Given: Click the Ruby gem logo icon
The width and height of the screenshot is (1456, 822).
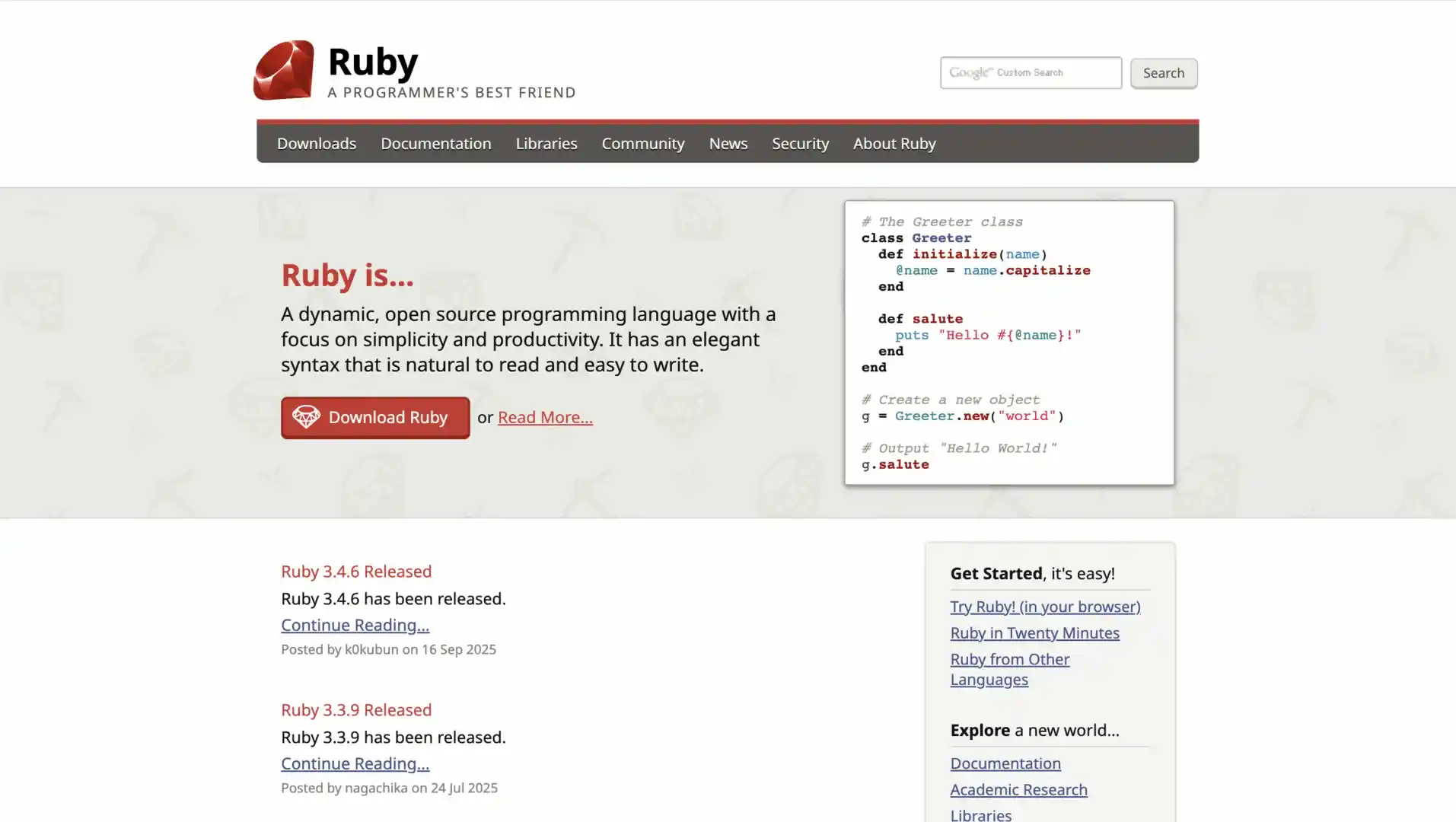Looking at the screenshot, I should pos(283,70).
